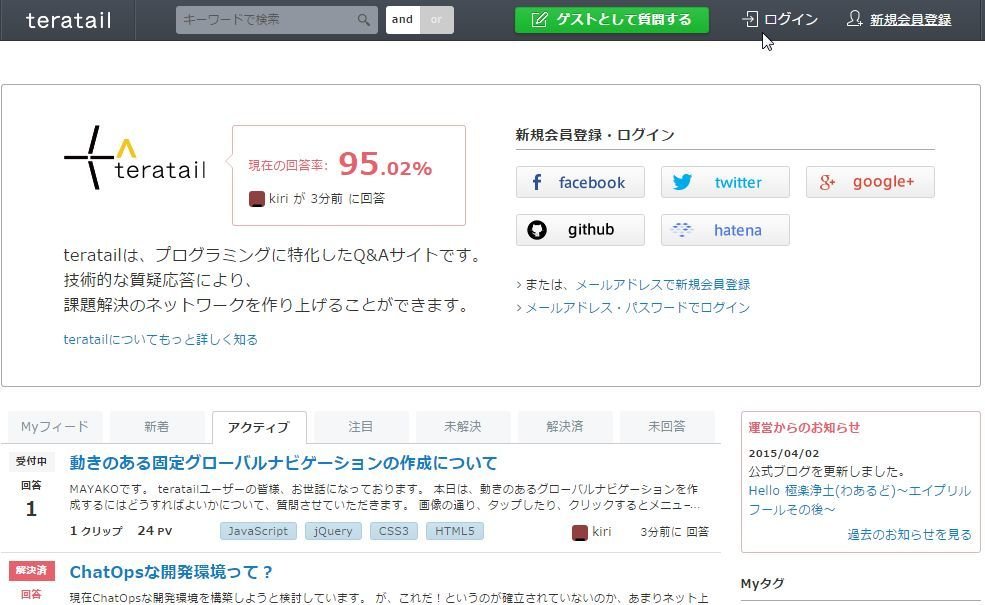Click the teratail logo in header
Viewport: 985px width, 605px height.
(x=68, y=20)
